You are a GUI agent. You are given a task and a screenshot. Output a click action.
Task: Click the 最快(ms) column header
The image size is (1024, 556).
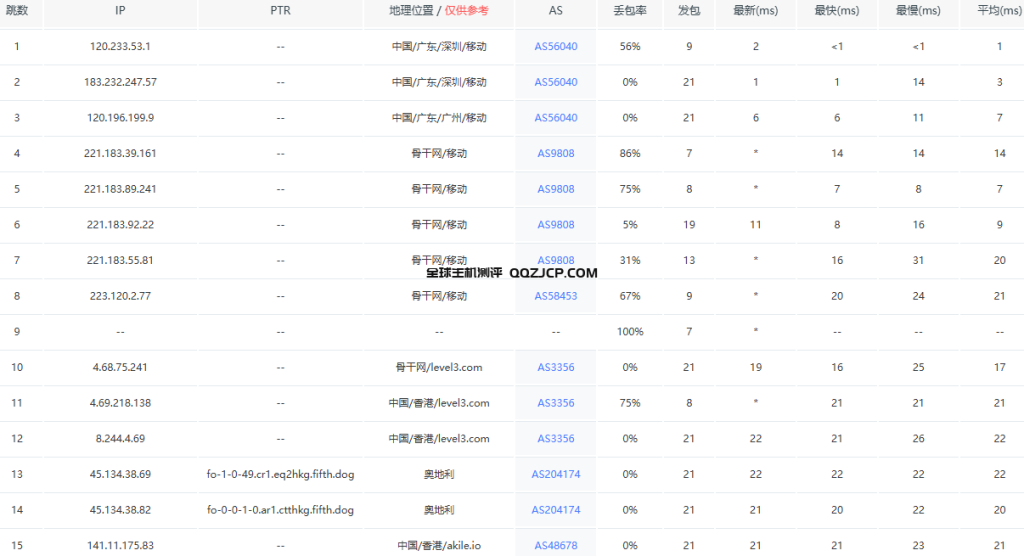[x=837, y=10]
